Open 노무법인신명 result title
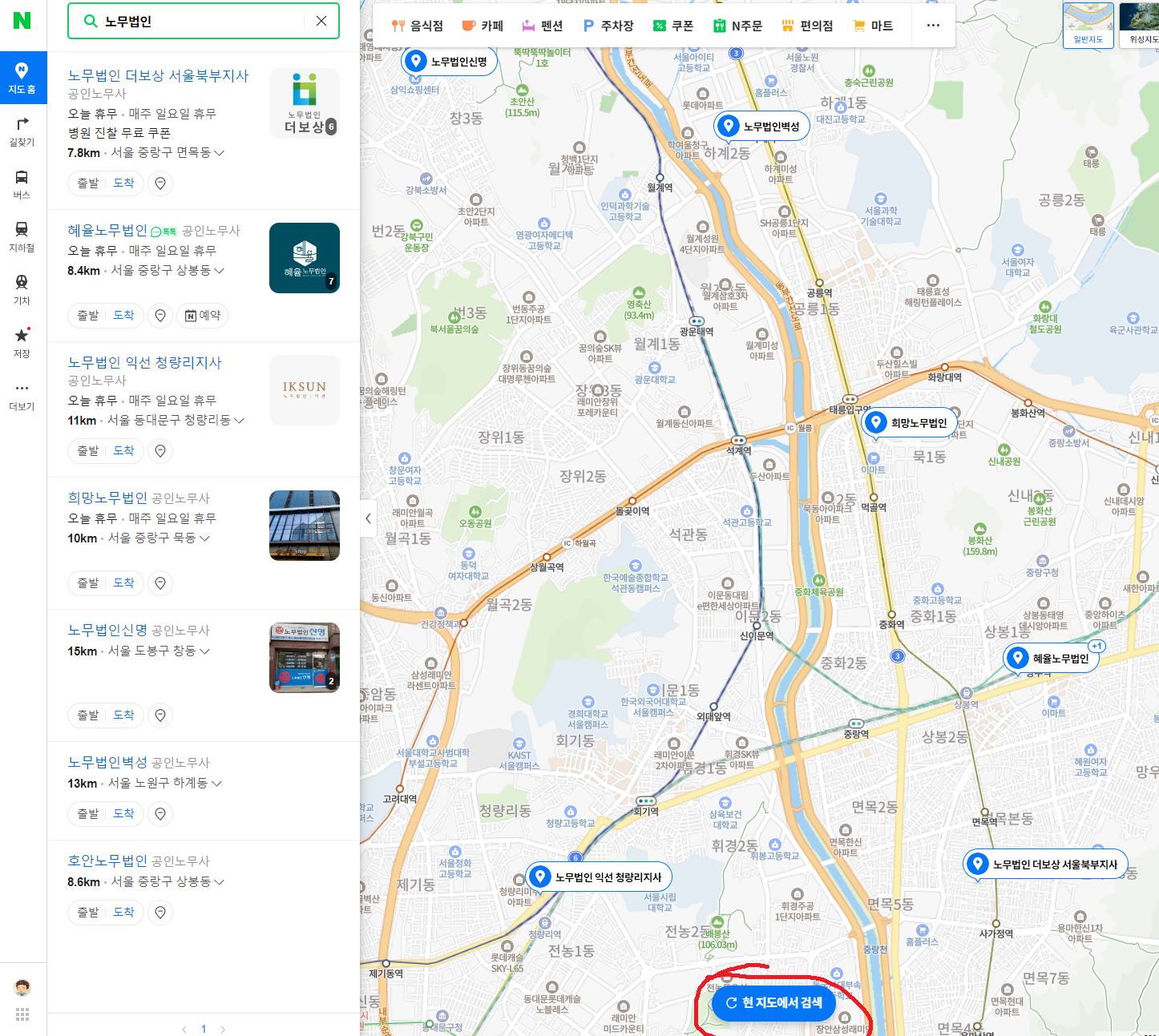This screenshot has height=1036, width=1159. pos(107,630)
